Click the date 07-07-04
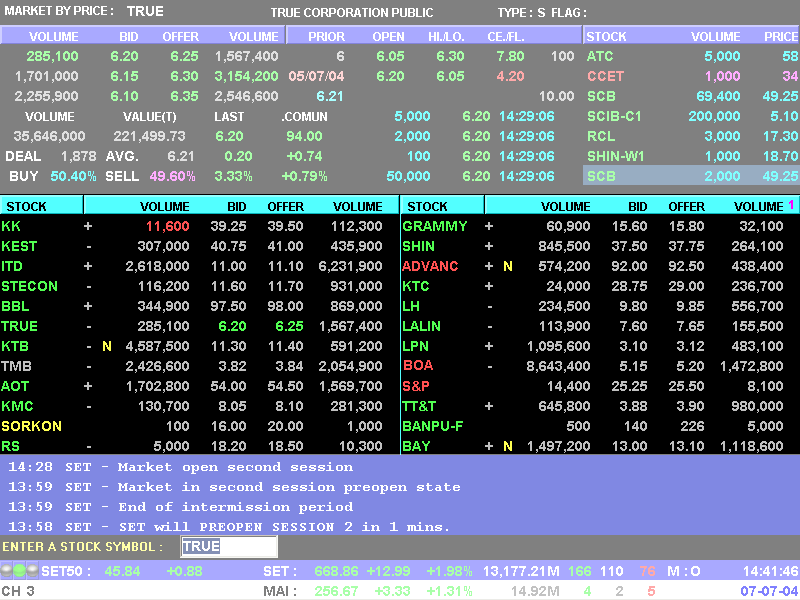This screenshot has height=600, width=800. 769,591
